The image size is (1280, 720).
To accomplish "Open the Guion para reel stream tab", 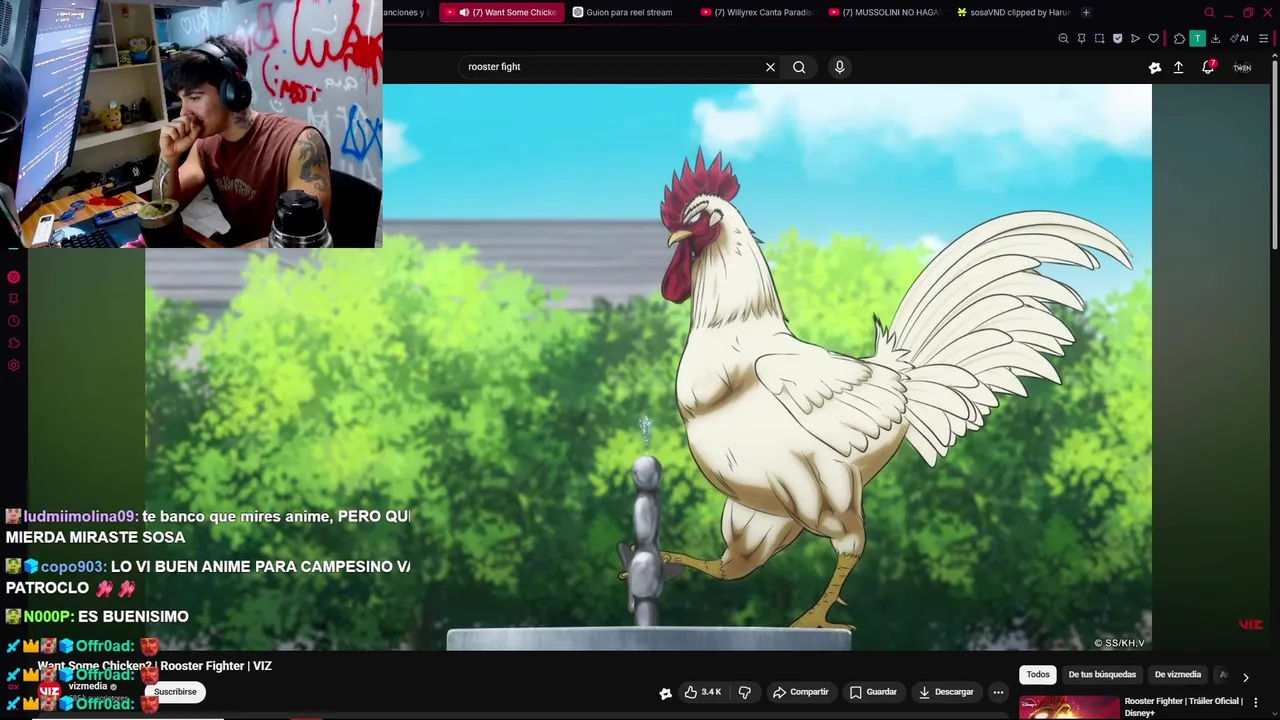I will pyautogui.click(x=628, y=12).
